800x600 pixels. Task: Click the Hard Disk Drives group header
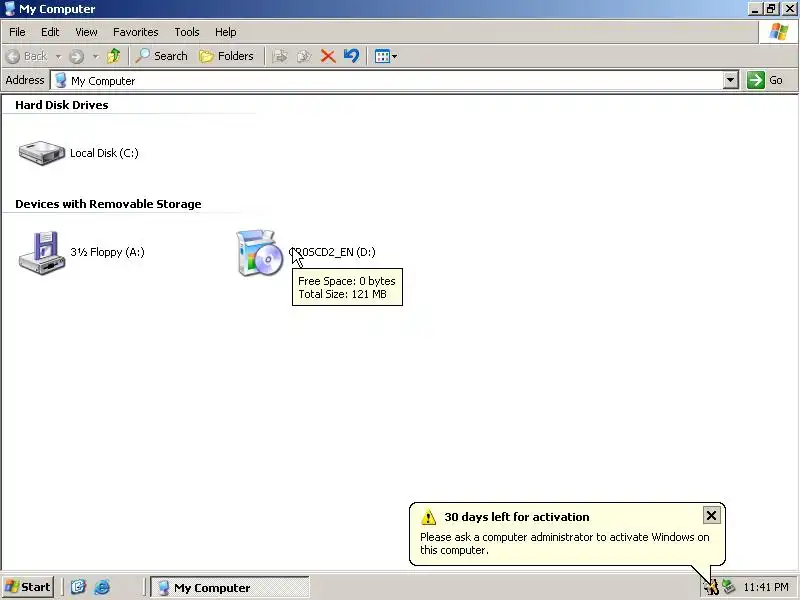[x=62, y=105]
